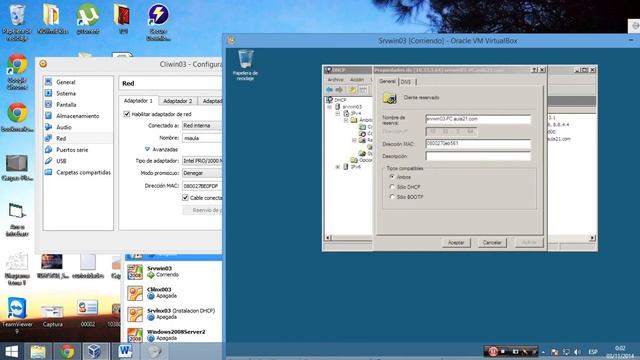The width and height of the screenshot is (640, 360).
Task: Open Archivo menu in DHCP console
Action: (x=336, y=80)
